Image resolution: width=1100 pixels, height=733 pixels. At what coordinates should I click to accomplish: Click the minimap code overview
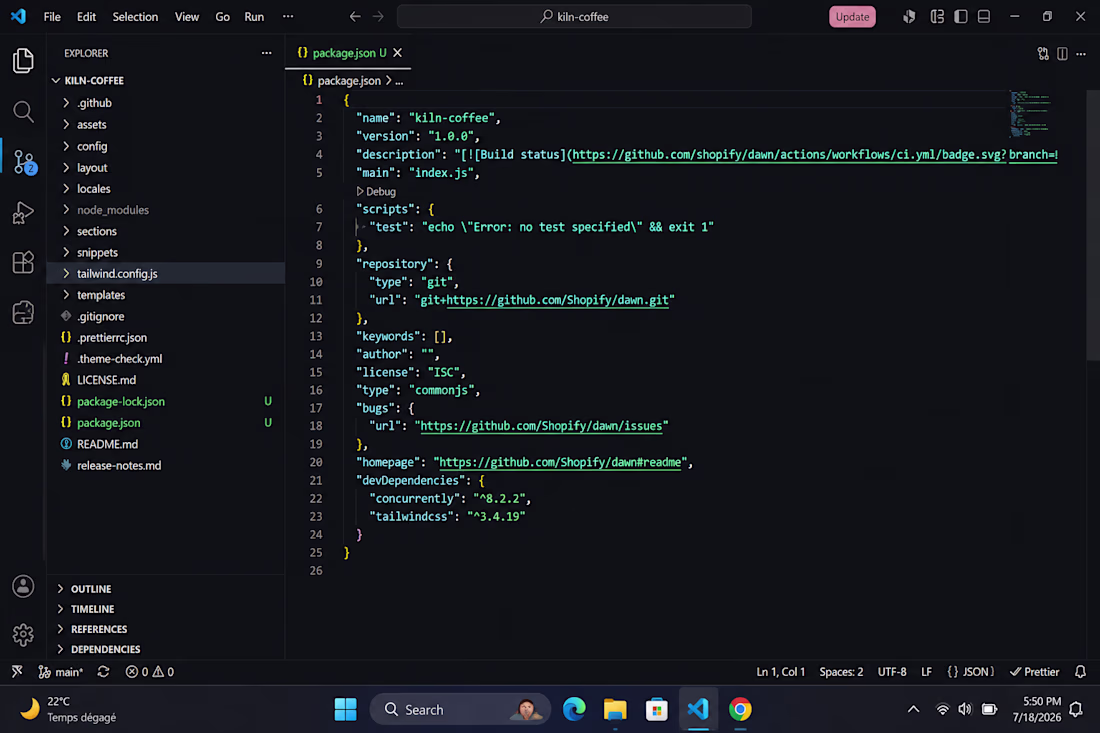point(1031,113)
